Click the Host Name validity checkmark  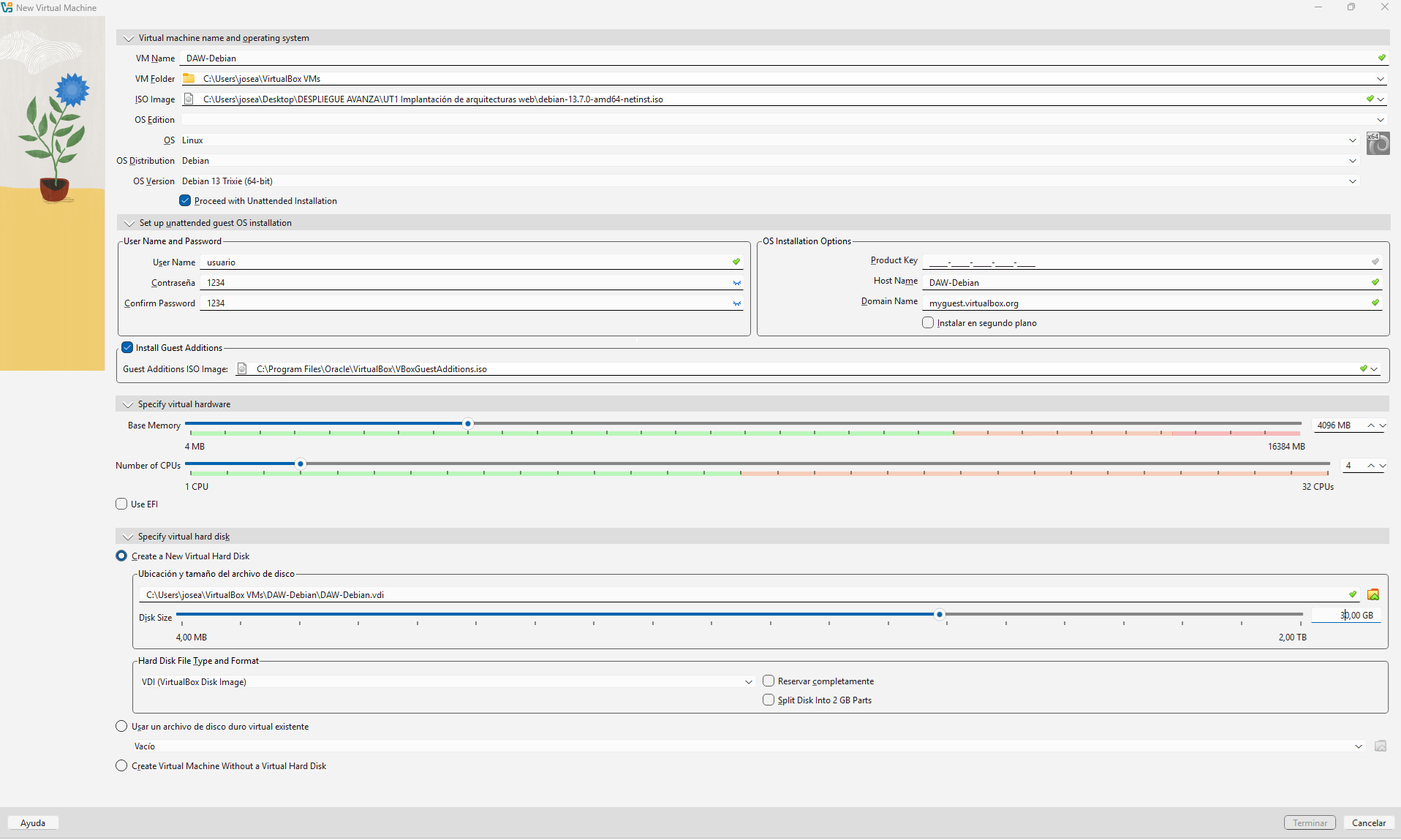(1375, 282)
